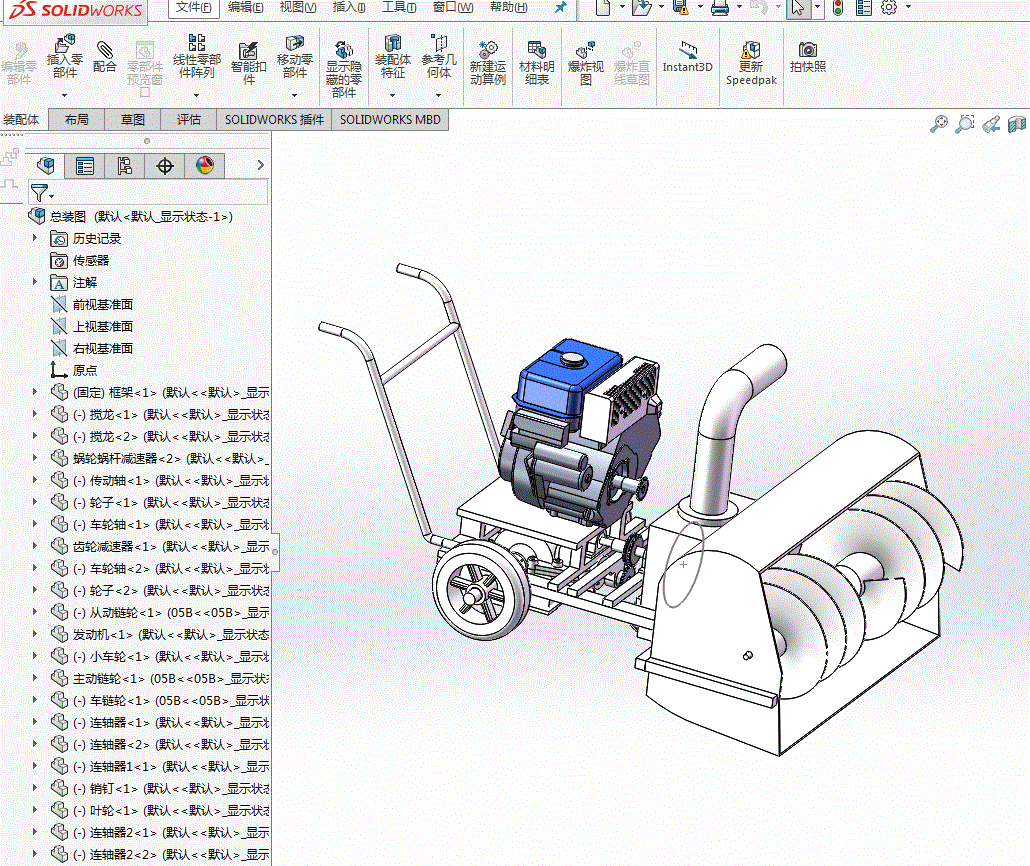Open the 文件(F) menu
The height and width of the screenshot is (866, 1030).
[193, 8]
